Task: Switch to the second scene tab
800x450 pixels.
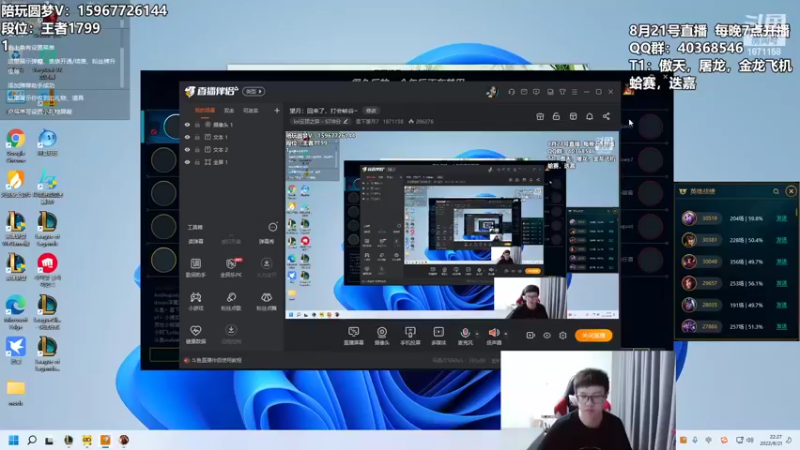Action: [x=229, y=110]
